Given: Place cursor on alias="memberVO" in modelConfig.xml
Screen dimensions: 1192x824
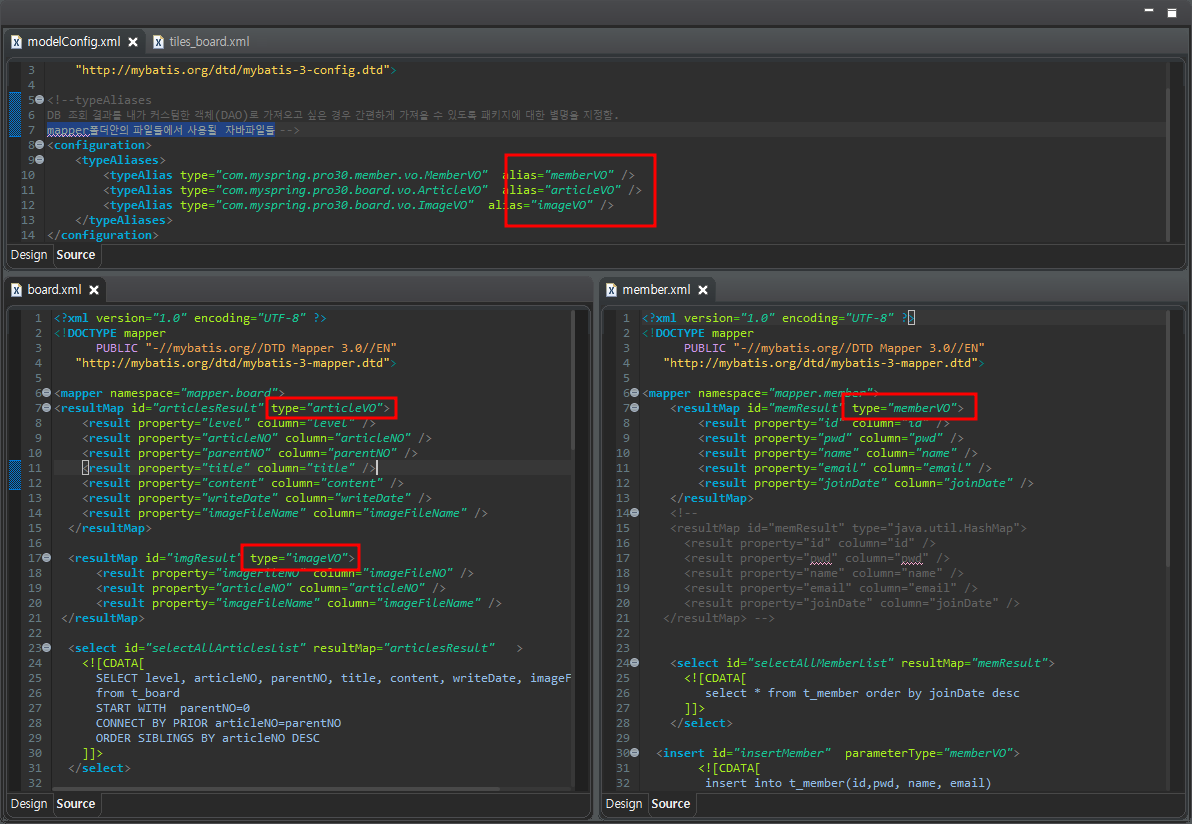Looking at the screenshot, I should pyautogui.click(x=558, y=175).
